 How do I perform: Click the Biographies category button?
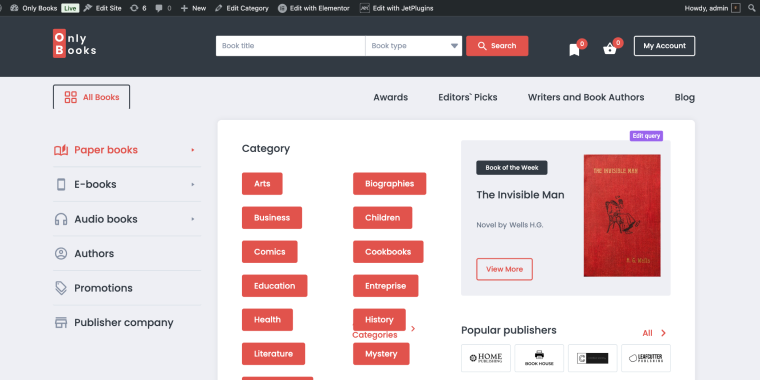click(x=389, y=184)
